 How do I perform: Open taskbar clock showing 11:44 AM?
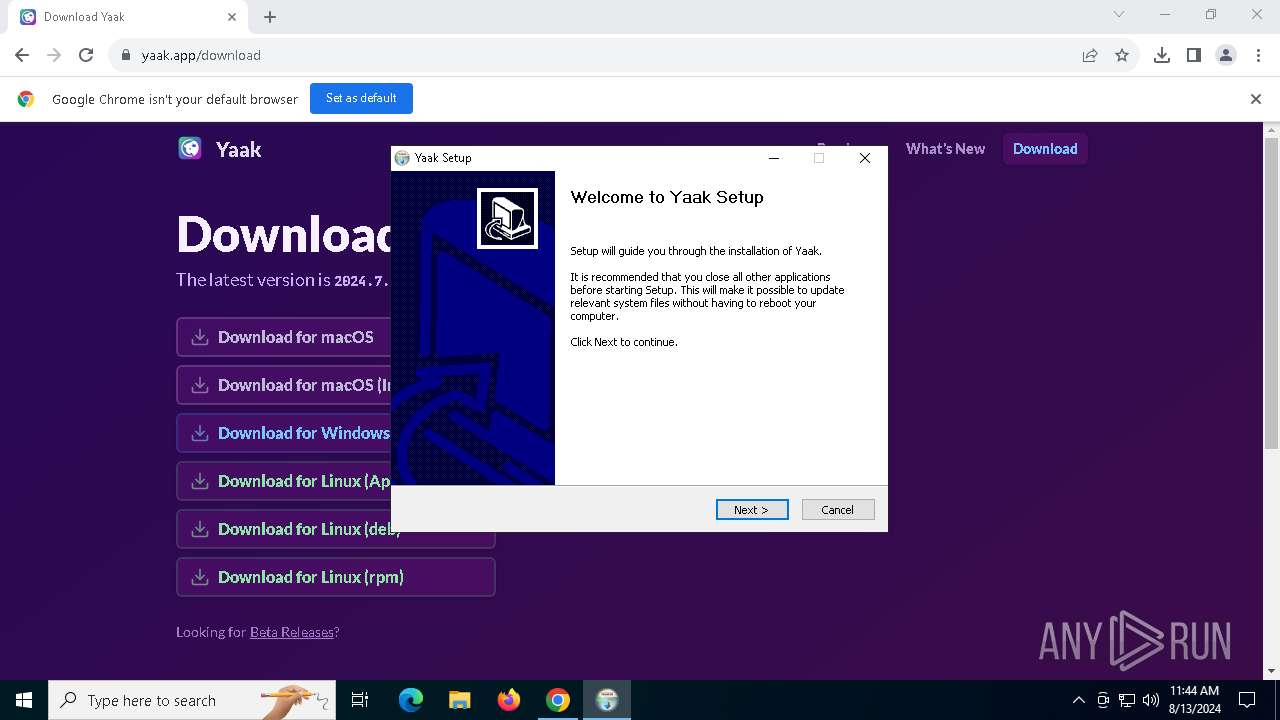click(1194, 700)
